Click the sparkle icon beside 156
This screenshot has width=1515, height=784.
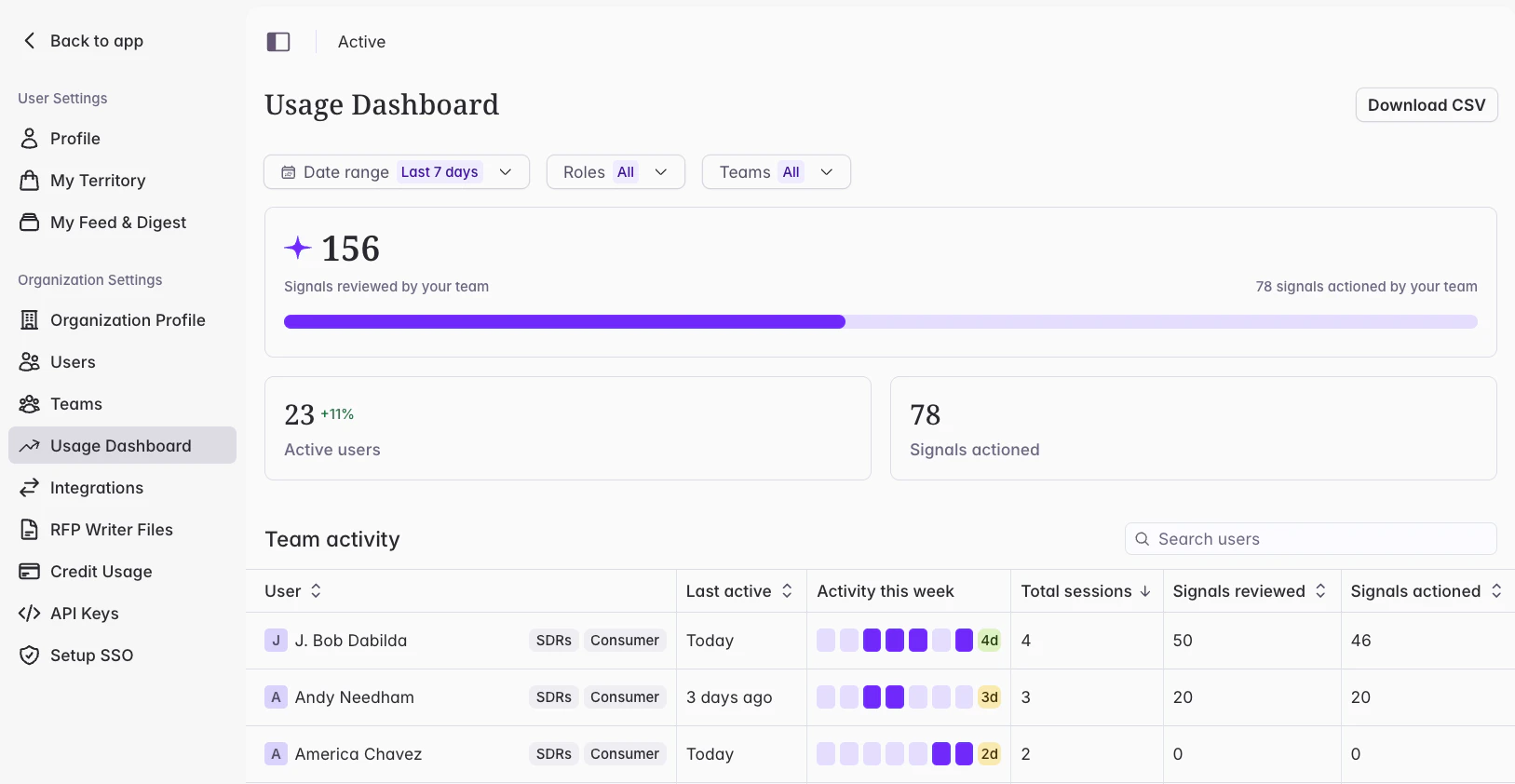pyautogui.click(x=298, y=248)
